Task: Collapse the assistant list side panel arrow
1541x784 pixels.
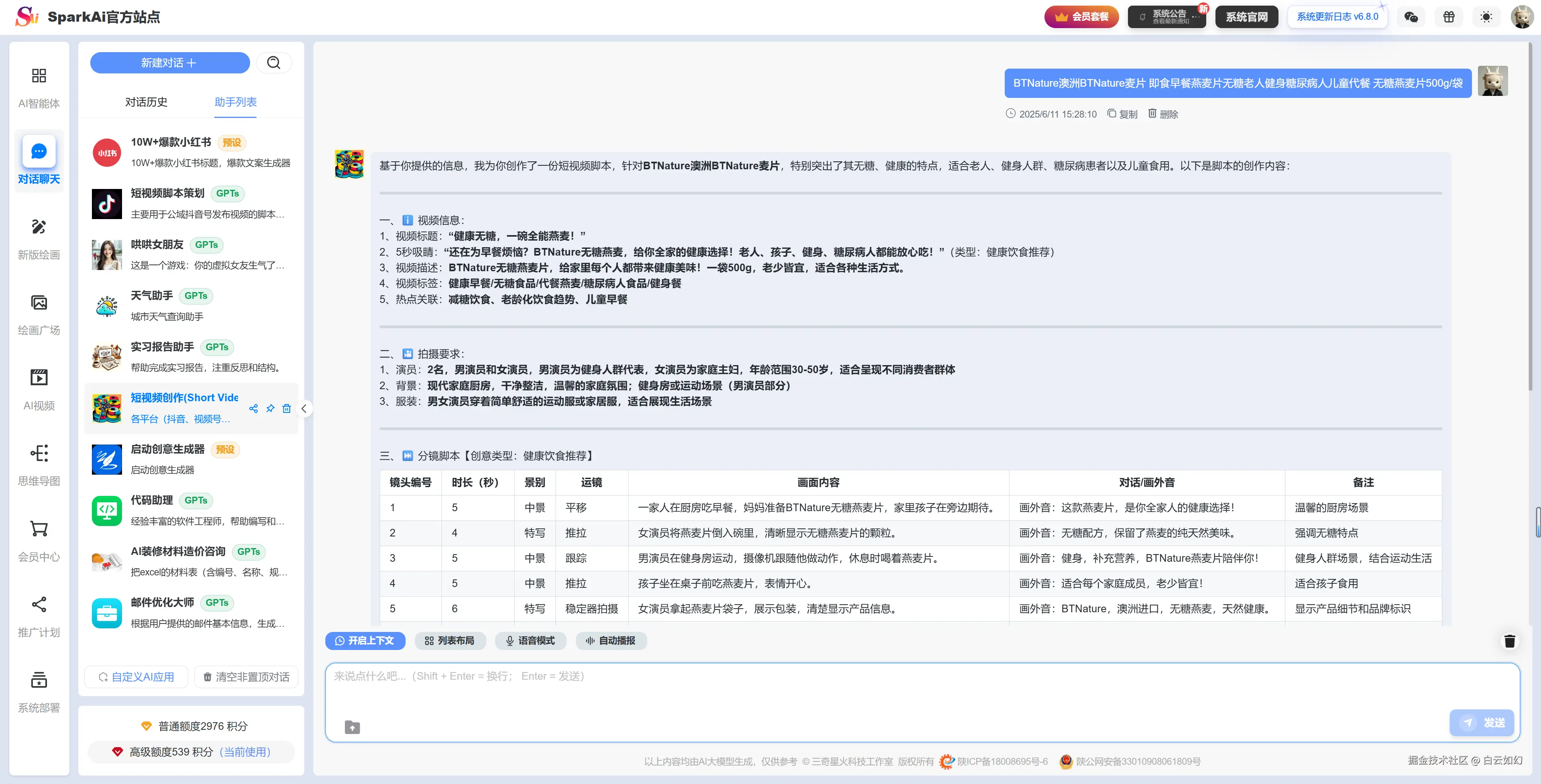Action: point(304,408)
